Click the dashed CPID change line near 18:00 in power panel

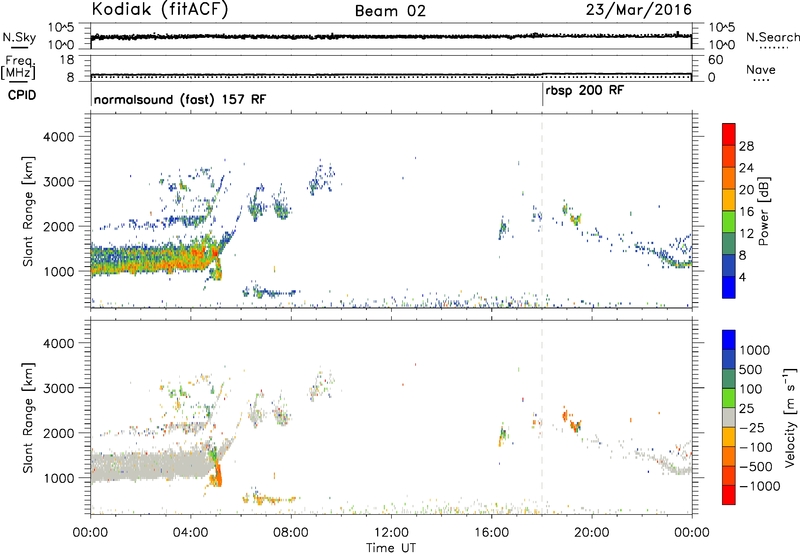(x=542, y=211)
